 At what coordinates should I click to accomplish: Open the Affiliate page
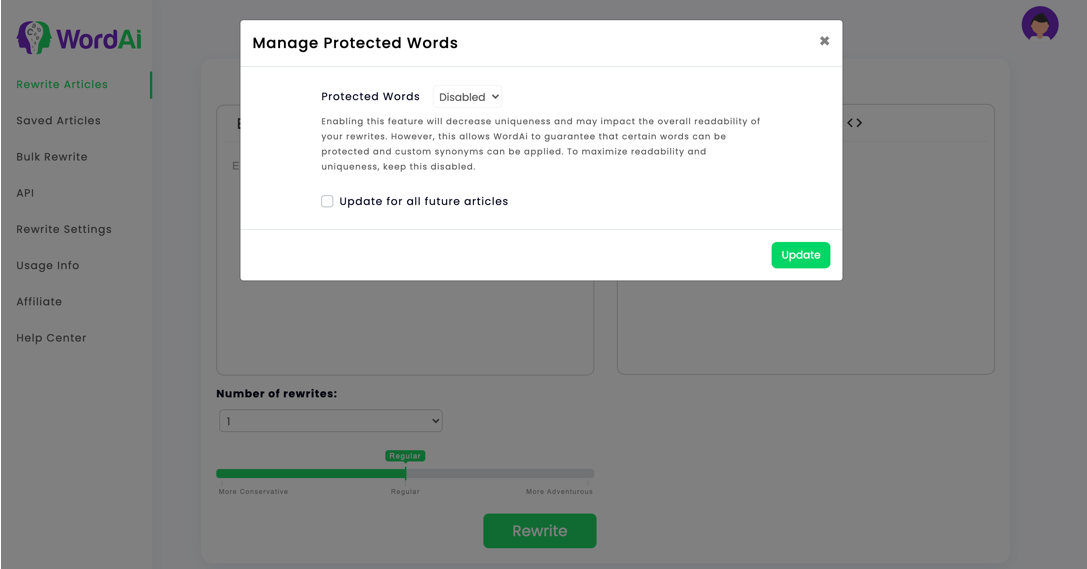(x=39, y=301)
